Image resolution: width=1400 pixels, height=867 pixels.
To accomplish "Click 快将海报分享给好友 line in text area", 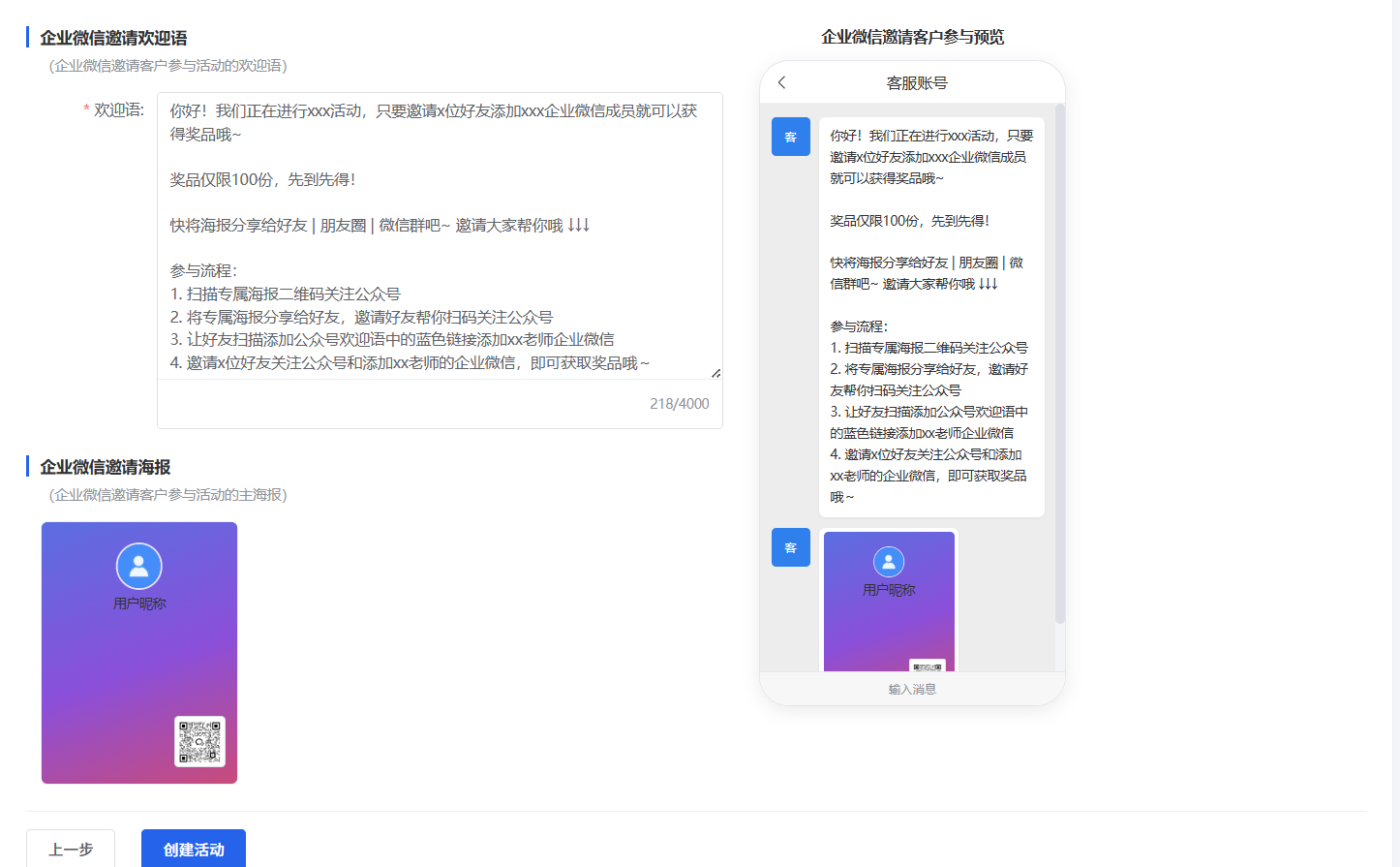I will click(x=380, y=225).
